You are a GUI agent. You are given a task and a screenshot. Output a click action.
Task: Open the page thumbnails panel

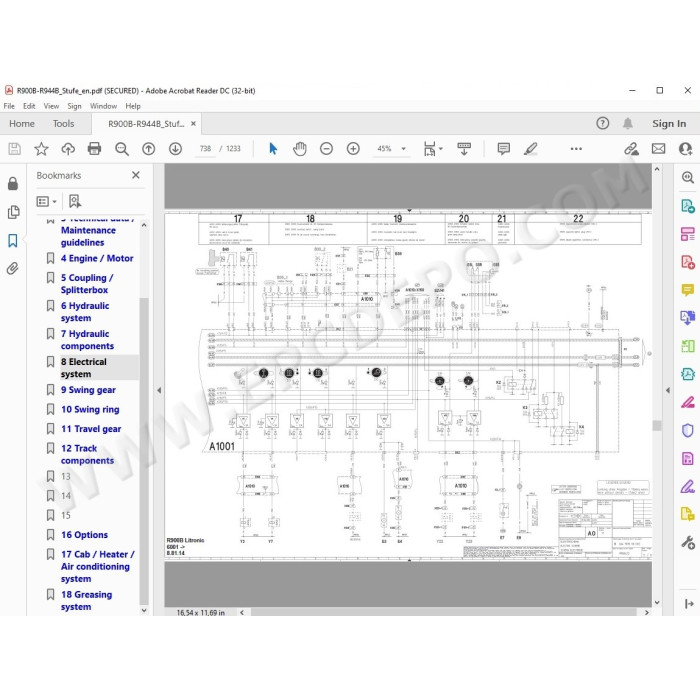(x=13, y=212)
